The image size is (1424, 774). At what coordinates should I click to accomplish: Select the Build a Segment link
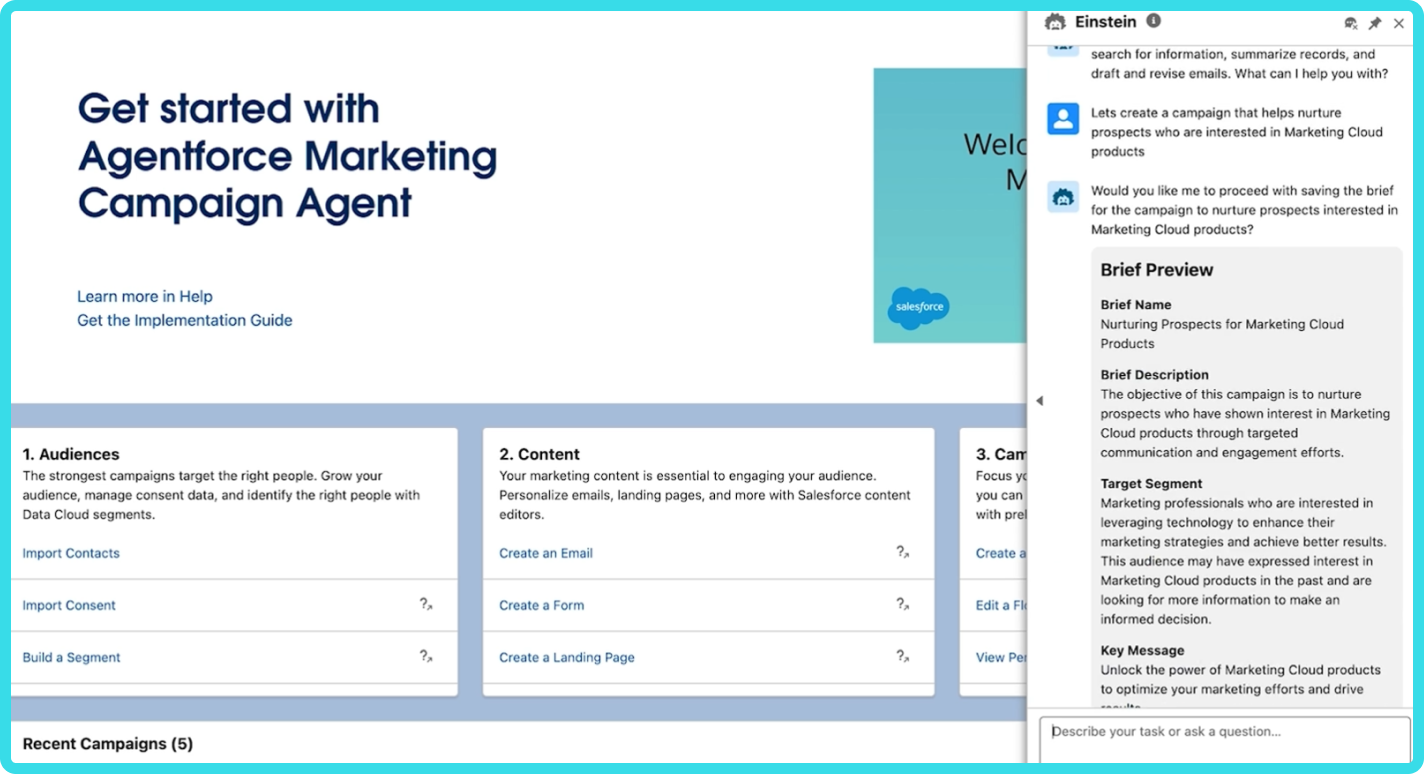[x=71, y=657]
